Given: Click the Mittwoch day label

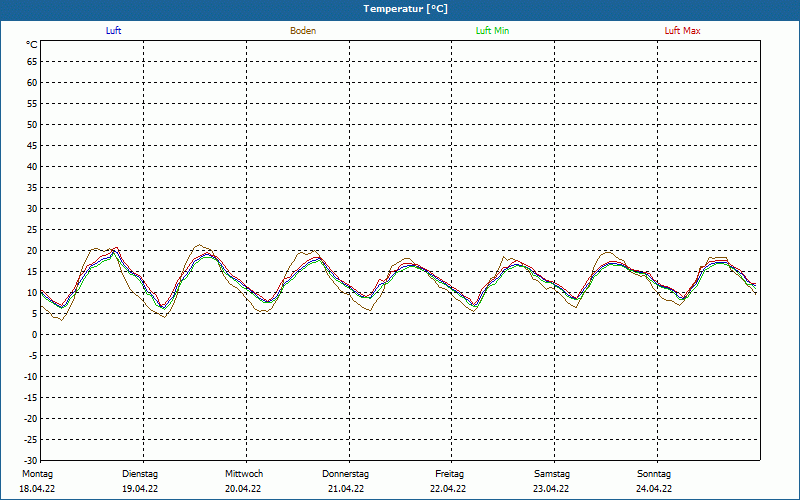Looking at the screenshot, I should click(x=244, y=474).
